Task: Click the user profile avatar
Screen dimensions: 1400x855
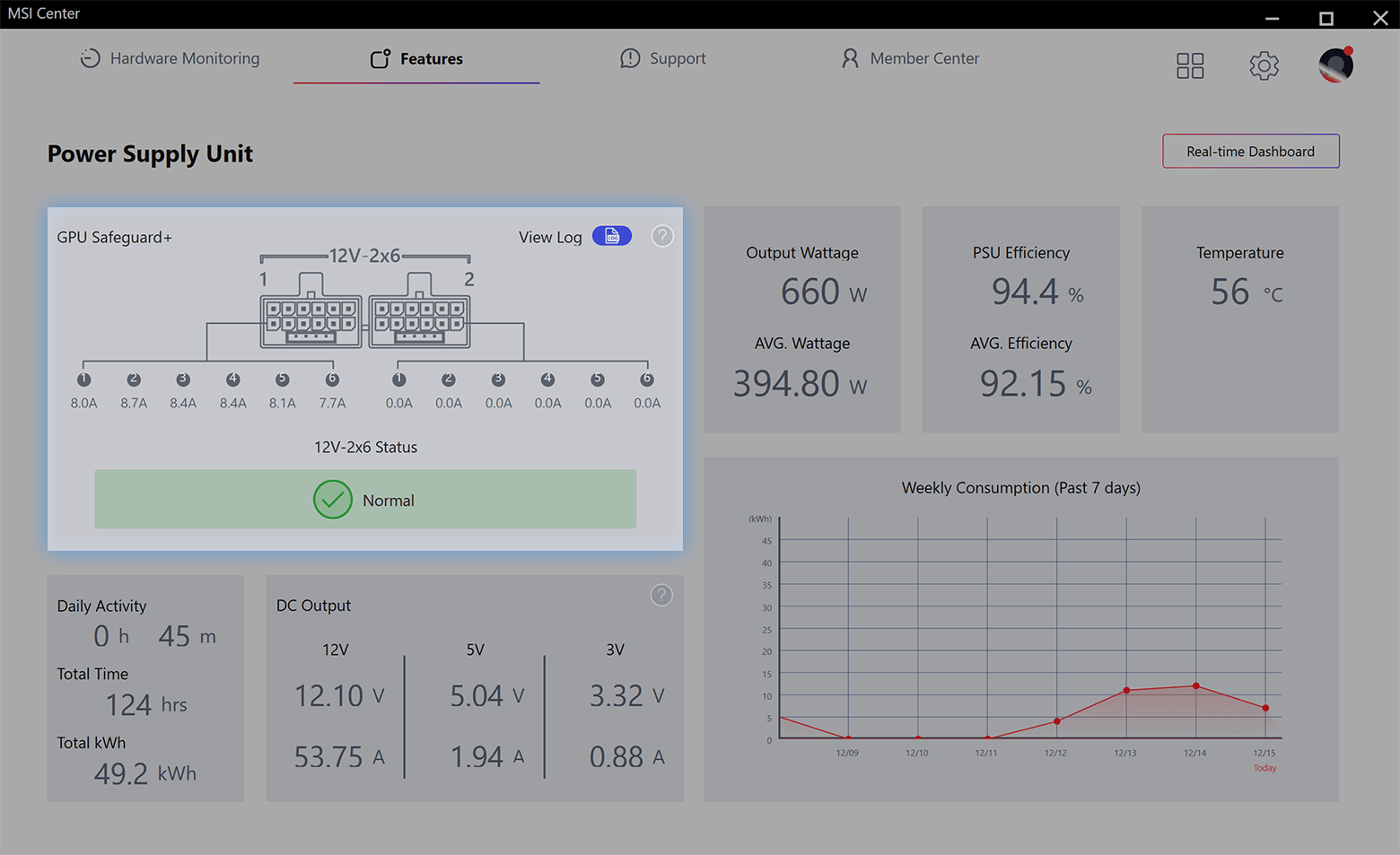Action: click(x=1335, y=65)
